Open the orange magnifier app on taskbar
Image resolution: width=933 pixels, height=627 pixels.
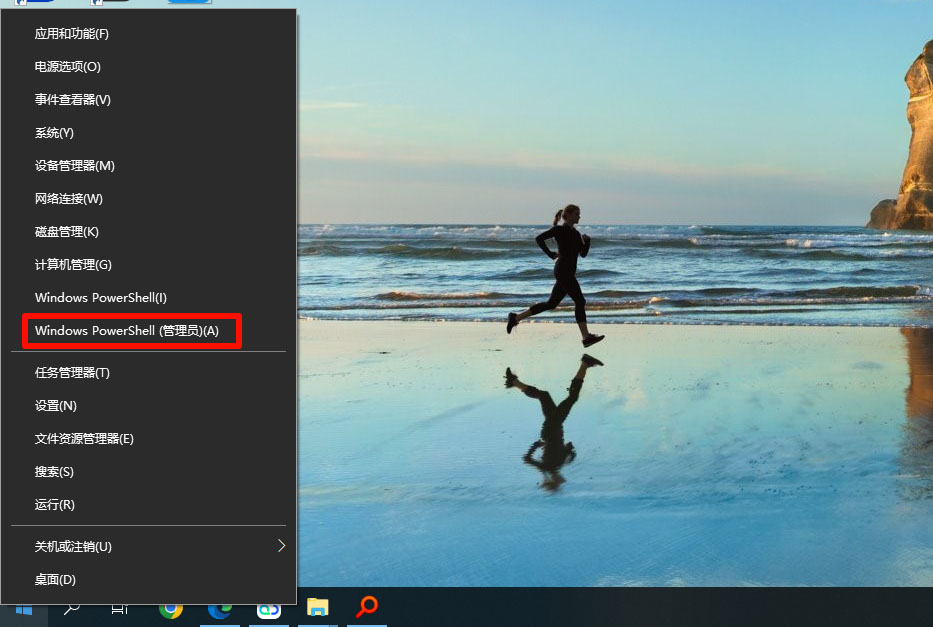[367, 606]
